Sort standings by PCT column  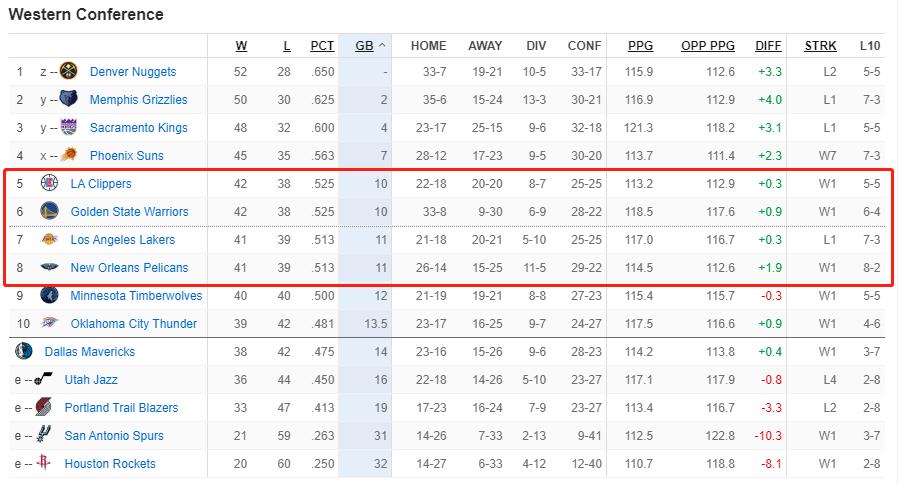pyautogui.click(x=322, y=46)
